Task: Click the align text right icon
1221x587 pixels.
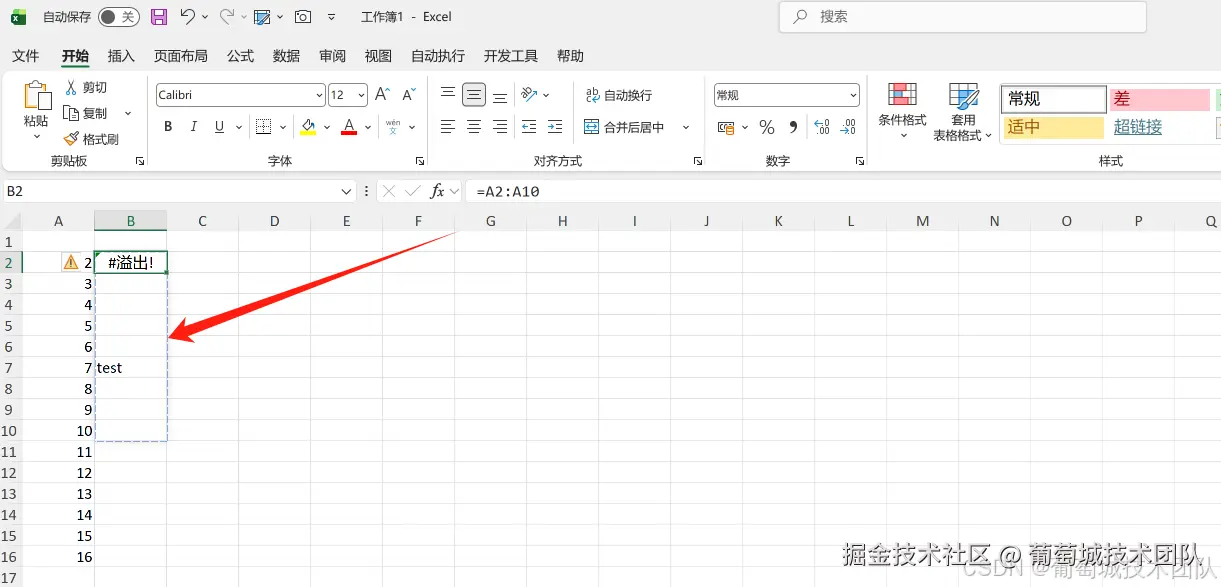Action: tap(500, 127)
